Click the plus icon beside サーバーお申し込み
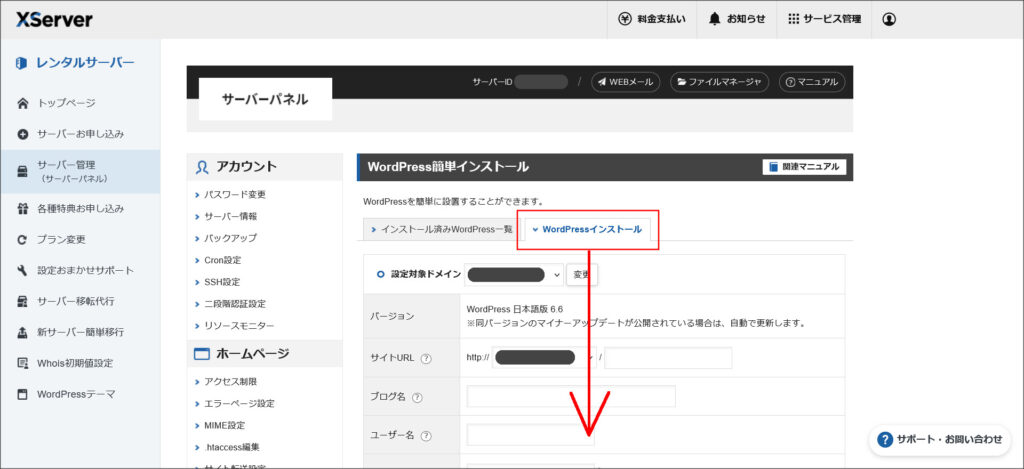1024x469 pixels. [x=23, y=134]
